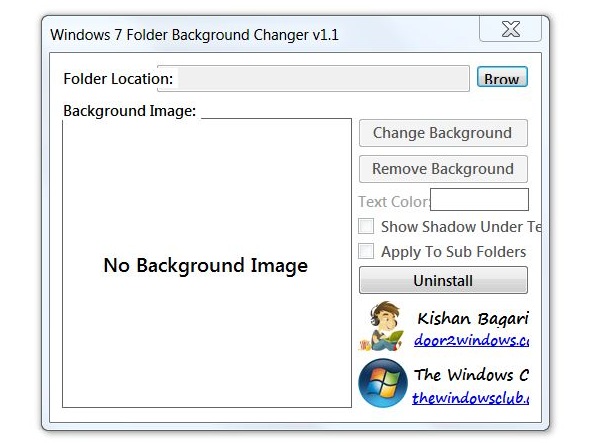
Task: Toggle Apply To Sub Folders checkbox
Action: (366, 251)
